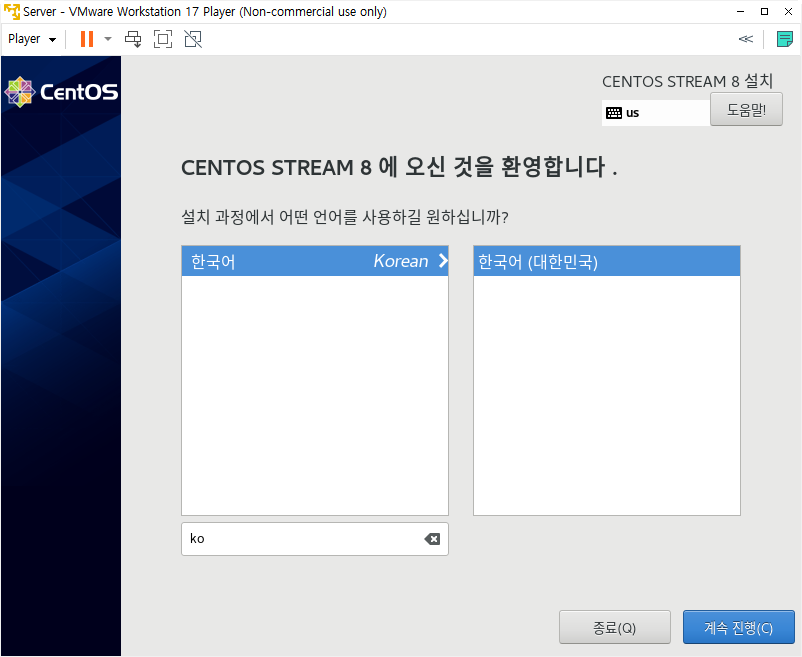Image resolution: width=802 pixels, height=657 pixels.
Task: Open the VMware notes icon
Action: (x=784, y=39)
